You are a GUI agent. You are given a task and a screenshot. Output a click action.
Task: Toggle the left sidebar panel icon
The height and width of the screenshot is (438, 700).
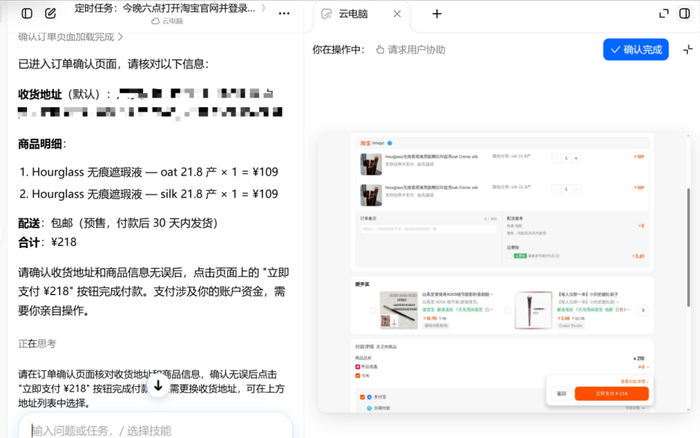[x=27, y=13]
